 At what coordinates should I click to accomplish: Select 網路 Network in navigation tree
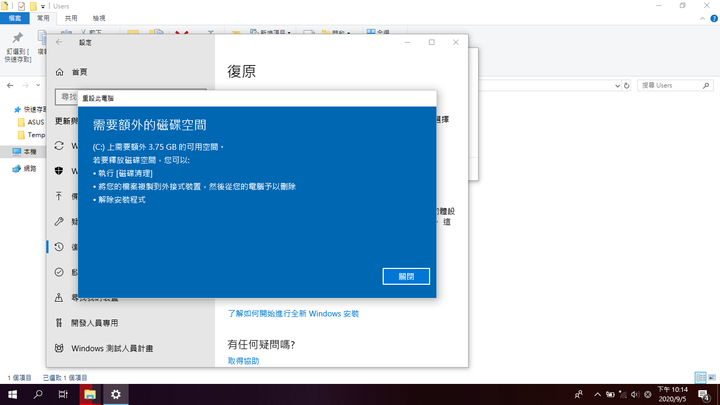(24, 169)
